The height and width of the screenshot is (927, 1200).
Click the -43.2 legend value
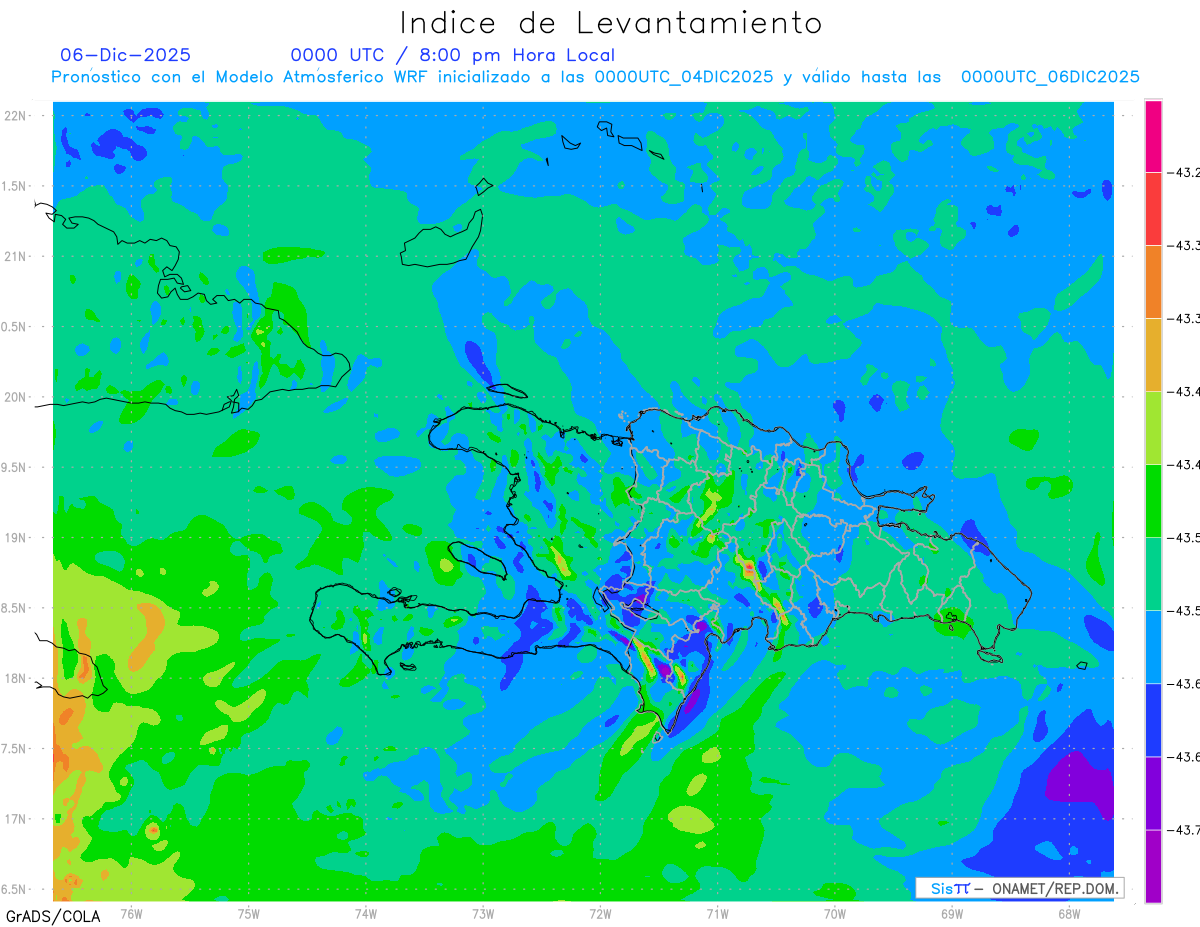coord(1184,173)
